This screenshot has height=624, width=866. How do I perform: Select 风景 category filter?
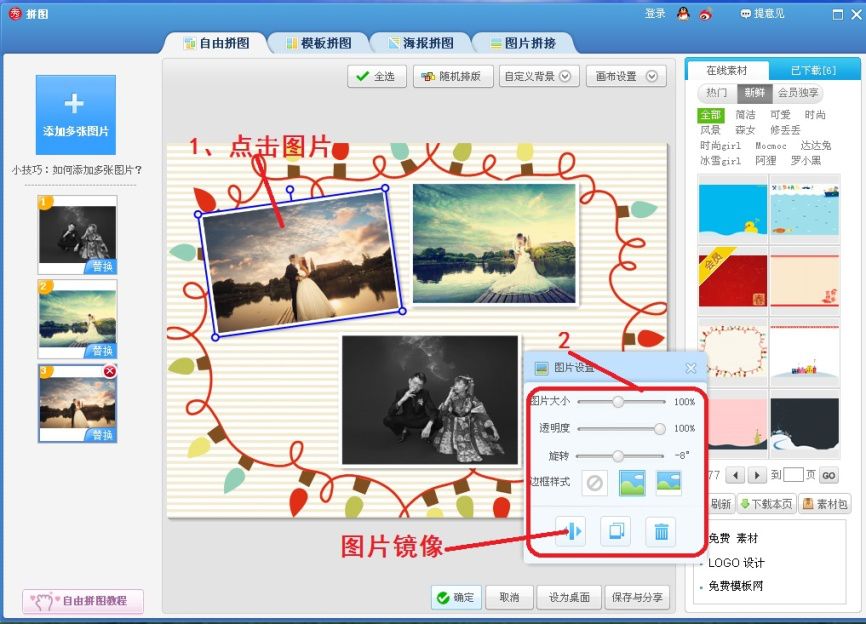point(710,130)
